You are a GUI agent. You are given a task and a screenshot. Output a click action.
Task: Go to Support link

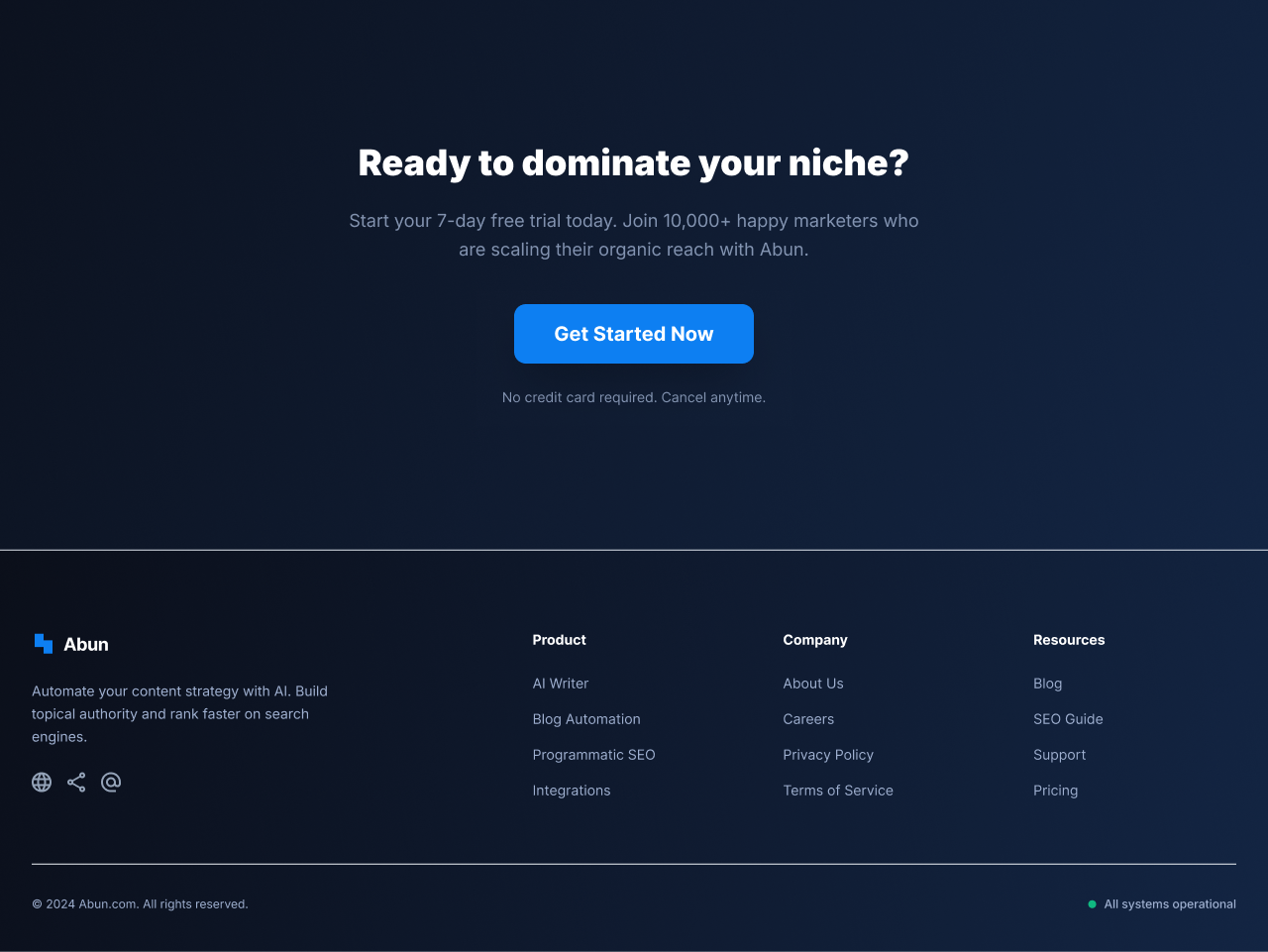(x=1060, y=755)
